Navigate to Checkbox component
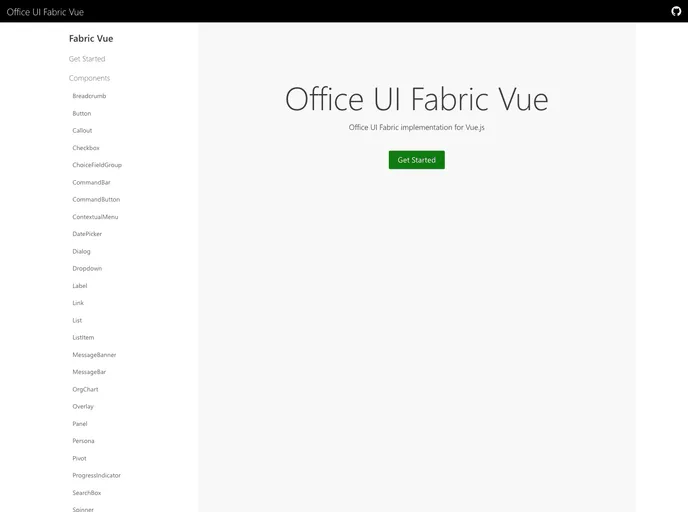688x512 pixels. pyautogui.click(x=86, y=148)
